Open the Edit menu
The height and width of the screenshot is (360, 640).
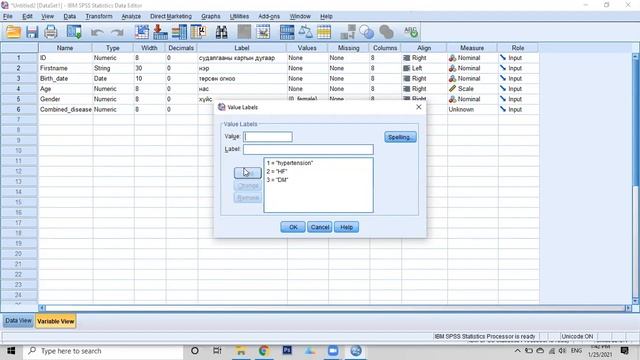(x=27, y=16)
